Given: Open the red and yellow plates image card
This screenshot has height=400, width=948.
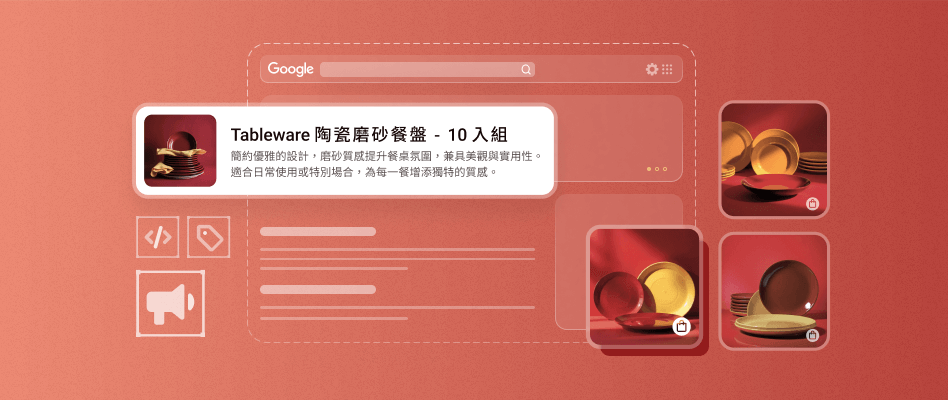Looking at the screenshot, I should click(x=644, y=287).
